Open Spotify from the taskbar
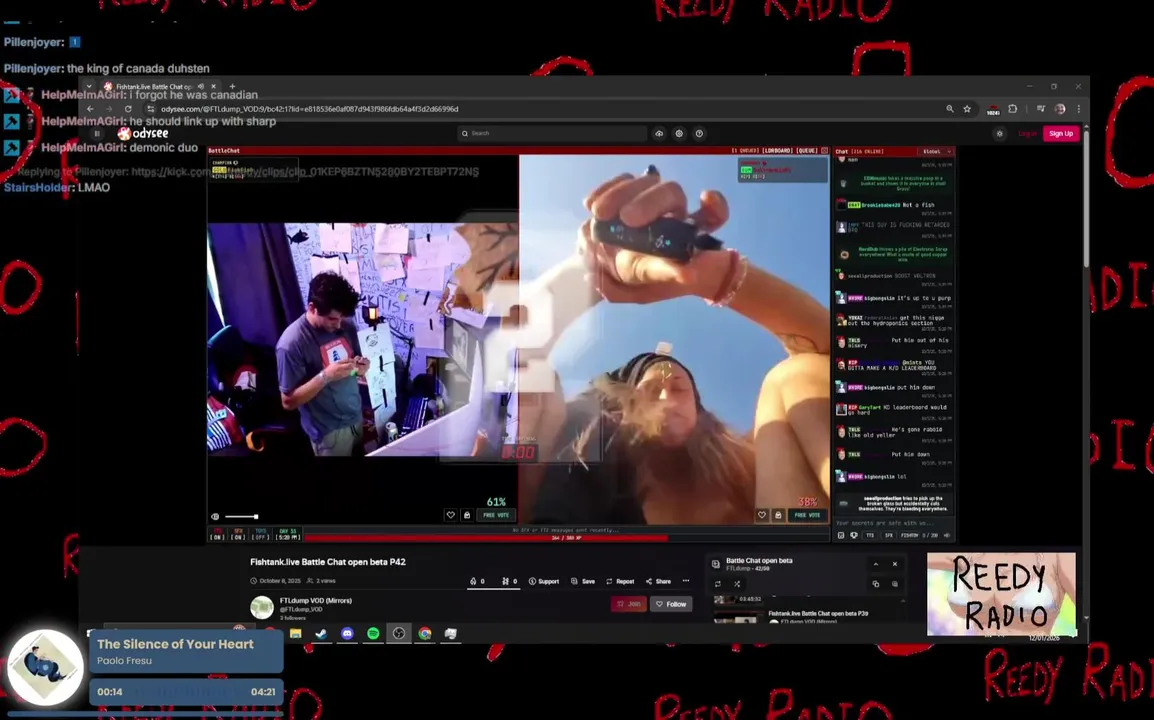Image resolution: width=1154 pixels, height=720 pixels. point(373,633)
